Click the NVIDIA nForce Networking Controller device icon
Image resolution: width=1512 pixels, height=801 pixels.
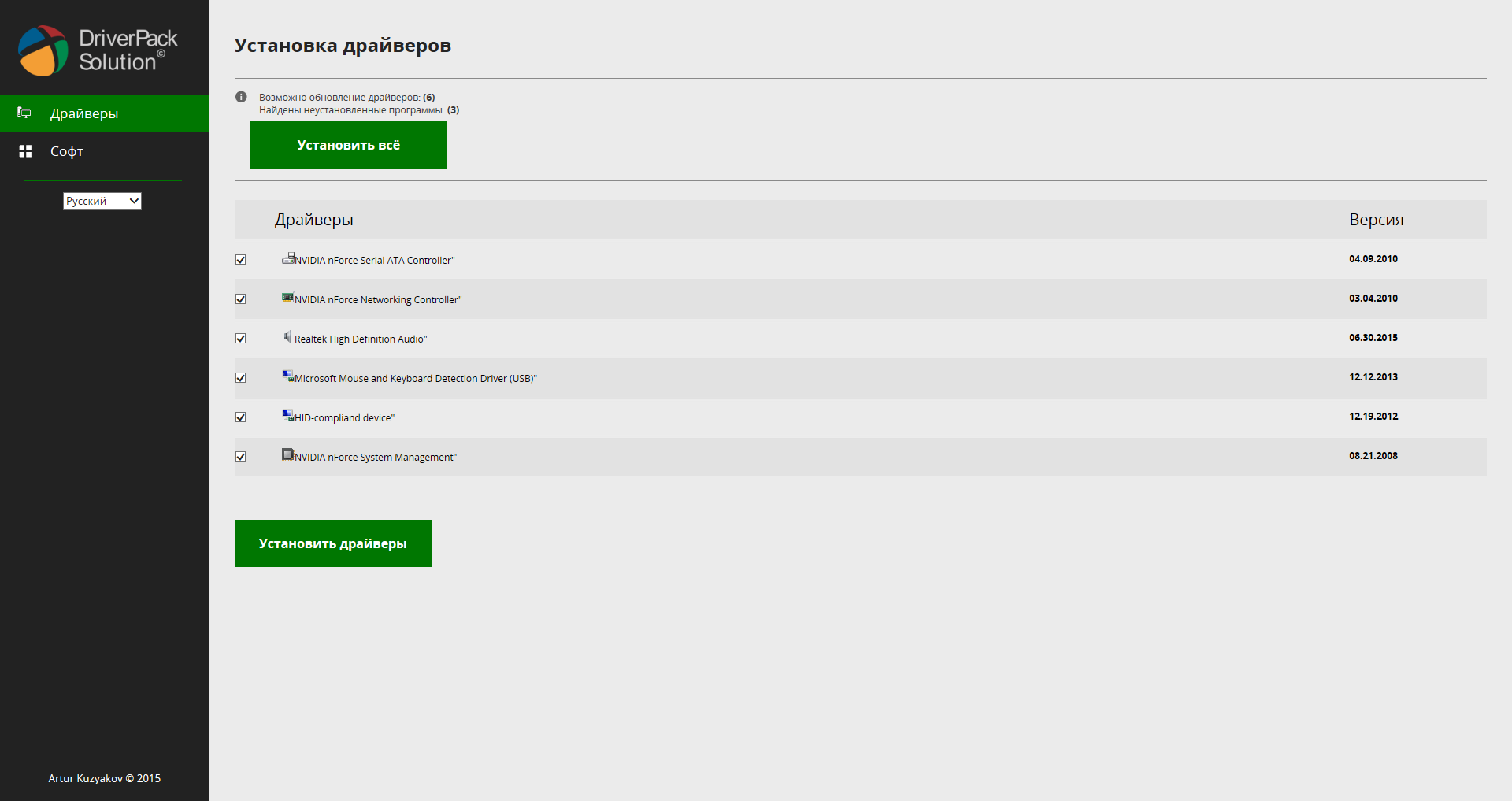[288, 297]
